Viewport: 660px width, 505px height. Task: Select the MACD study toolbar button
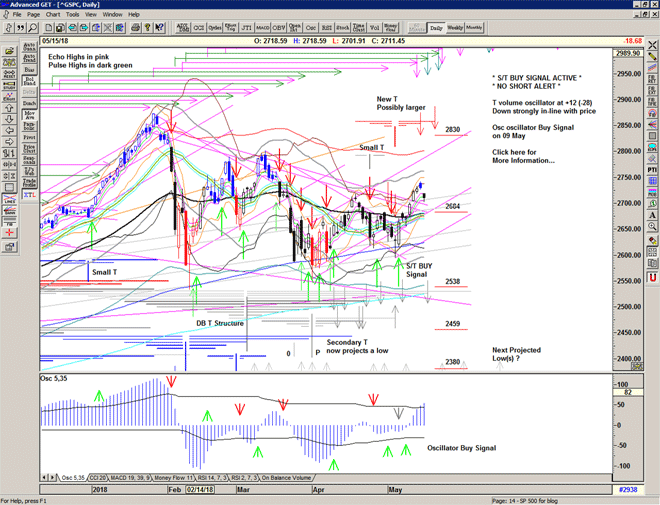click(x=262, y=28)
